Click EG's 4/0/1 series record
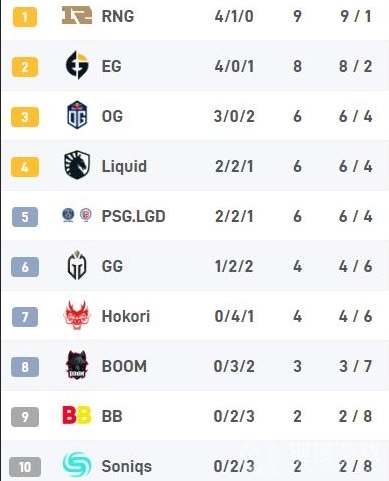The width and height of the screenshot is (389, 481). pyautogui.click(x=234, y=66)
